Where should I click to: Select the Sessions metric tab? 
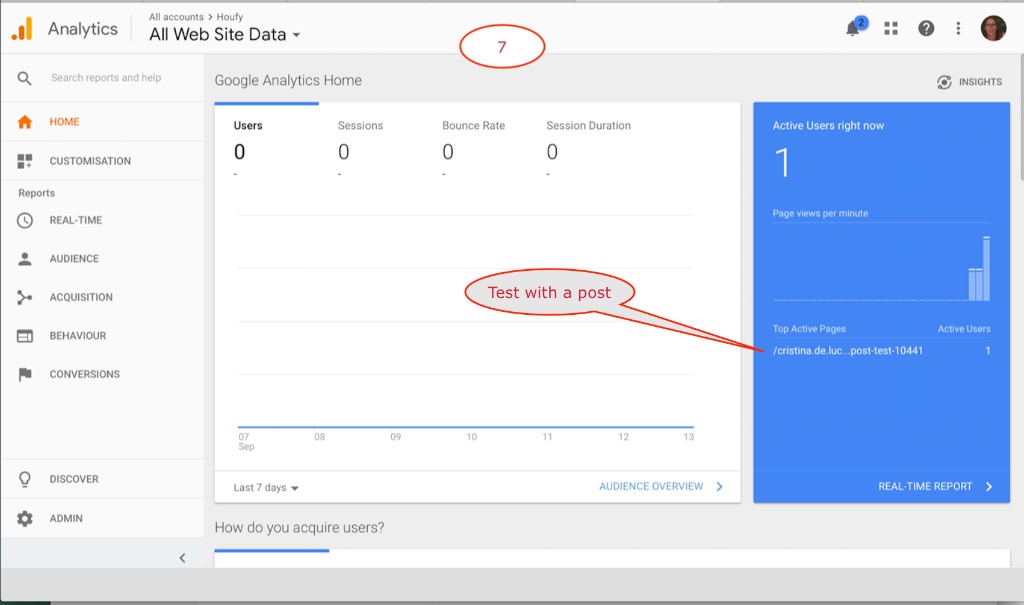tap(360, 126)
